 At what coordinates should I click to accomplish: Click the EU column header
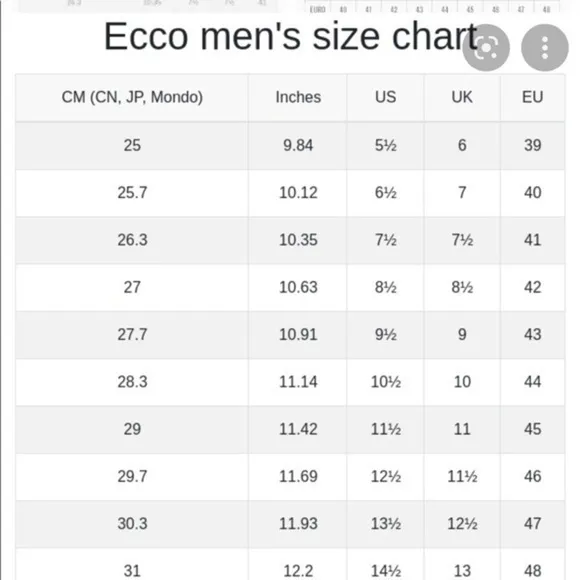click(533, 98)
